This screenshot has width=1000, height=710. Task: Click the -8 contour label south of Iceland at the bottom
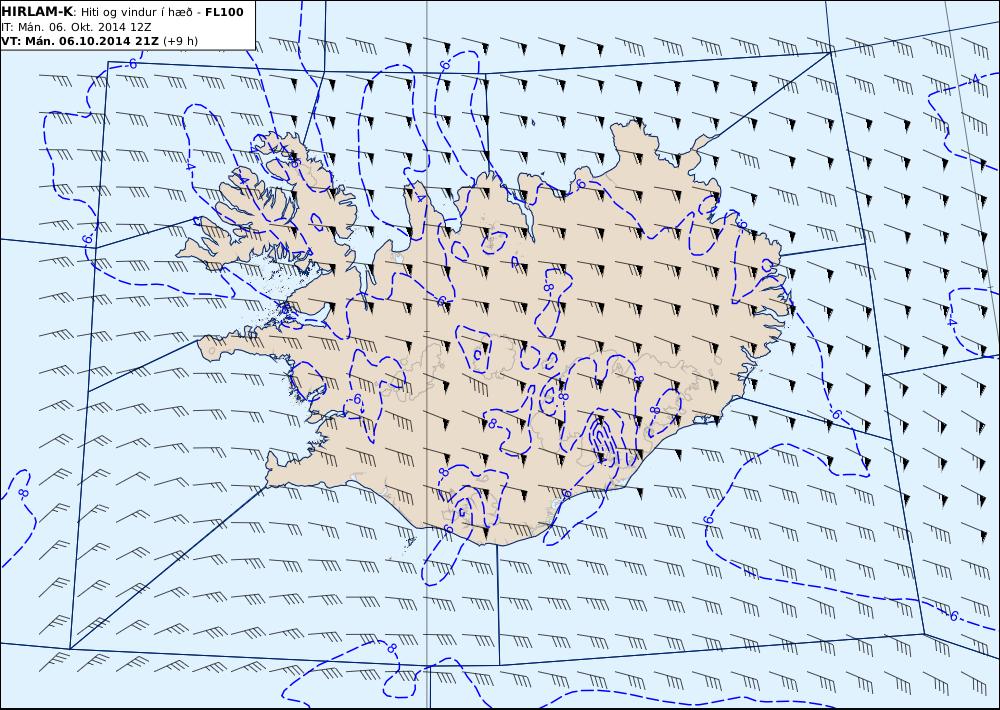click(392, 648)
